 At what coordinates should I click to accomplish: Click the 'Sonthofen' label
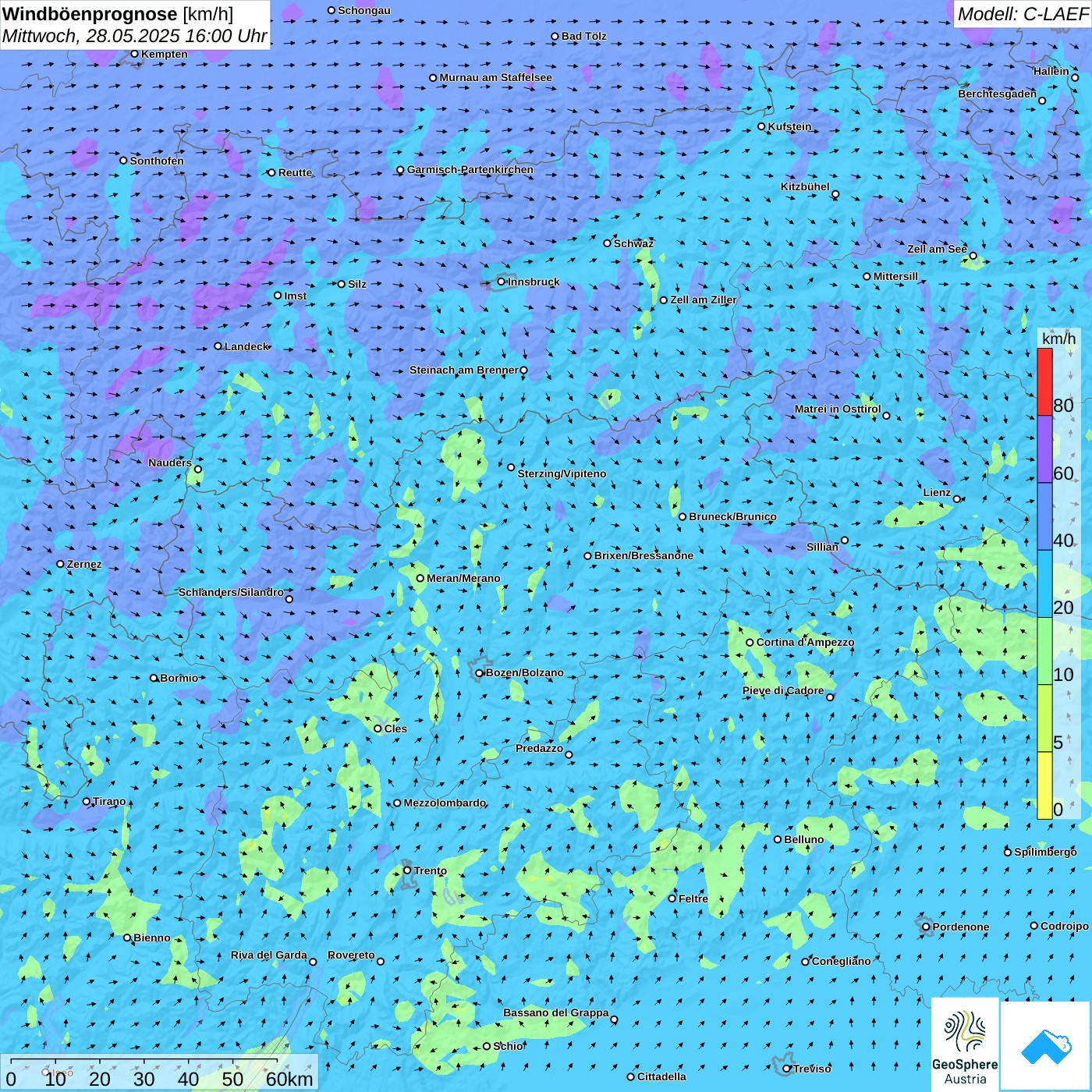(x=157, y=161)
